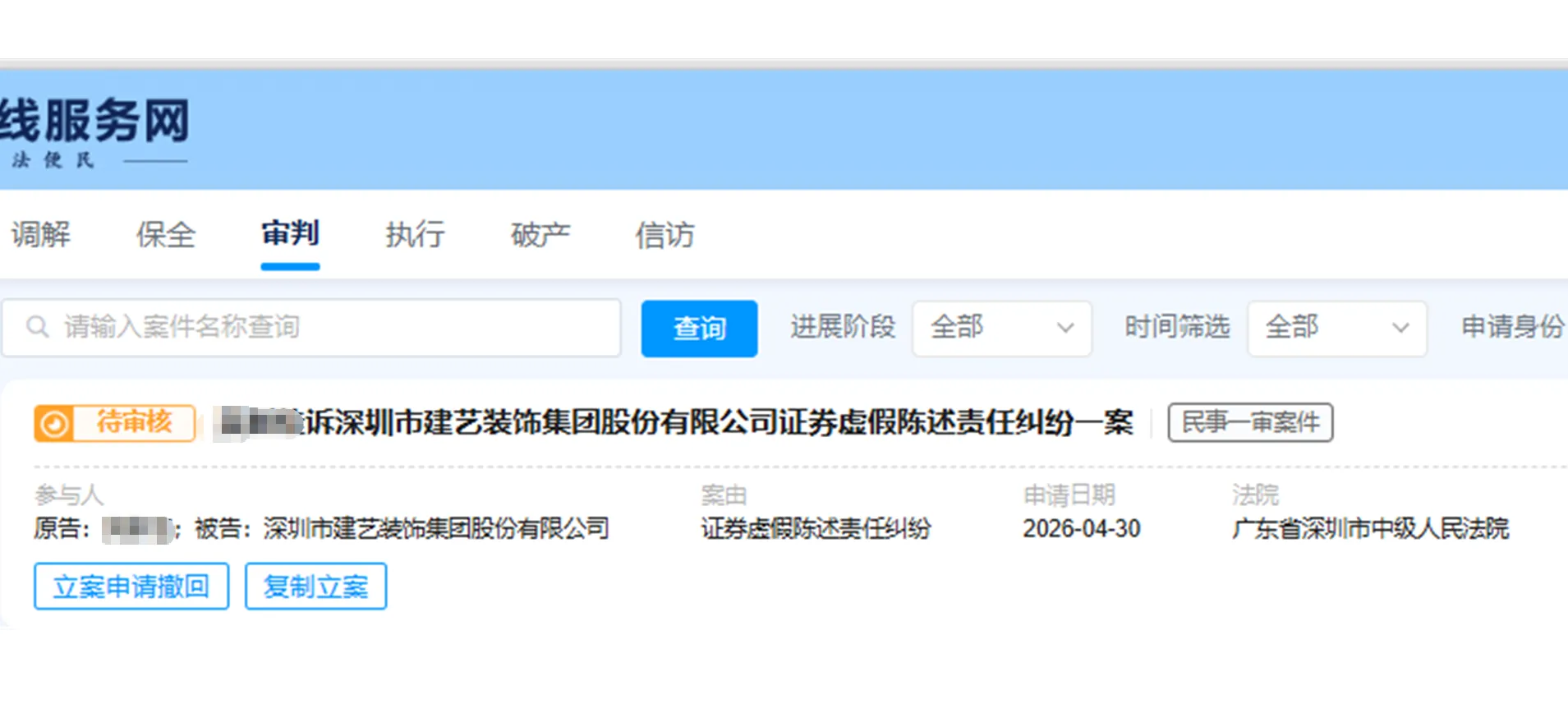This screenshot has height=718, width=1568.
Task: Click the 申请身份 filter label
Action: pos(1513,327)
